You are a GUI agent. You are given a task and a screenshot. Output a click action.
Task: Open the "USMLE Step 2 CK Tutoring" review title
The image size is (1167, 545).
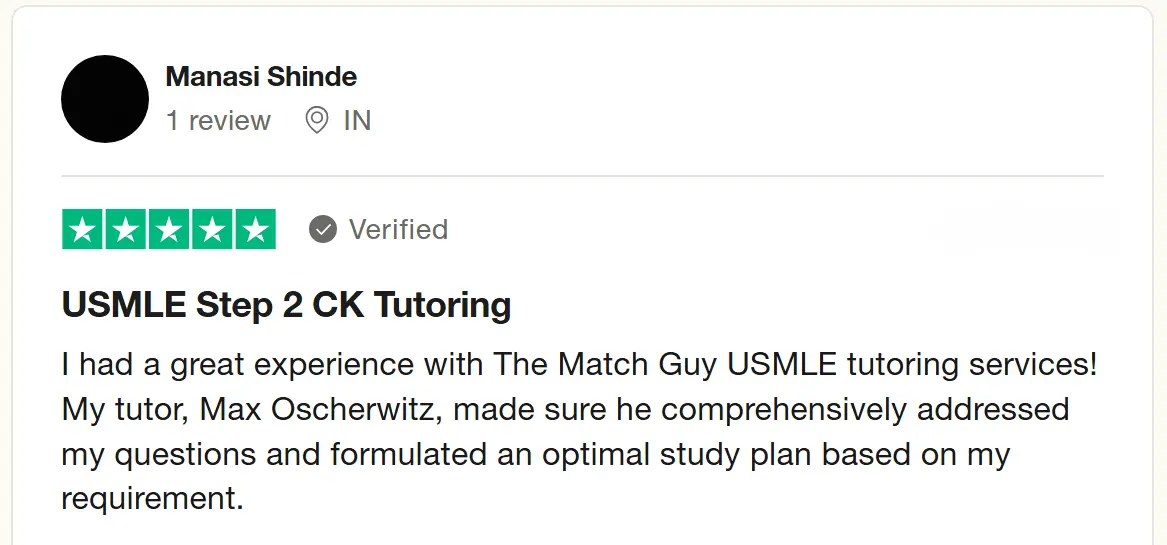[x=286, y=305]
